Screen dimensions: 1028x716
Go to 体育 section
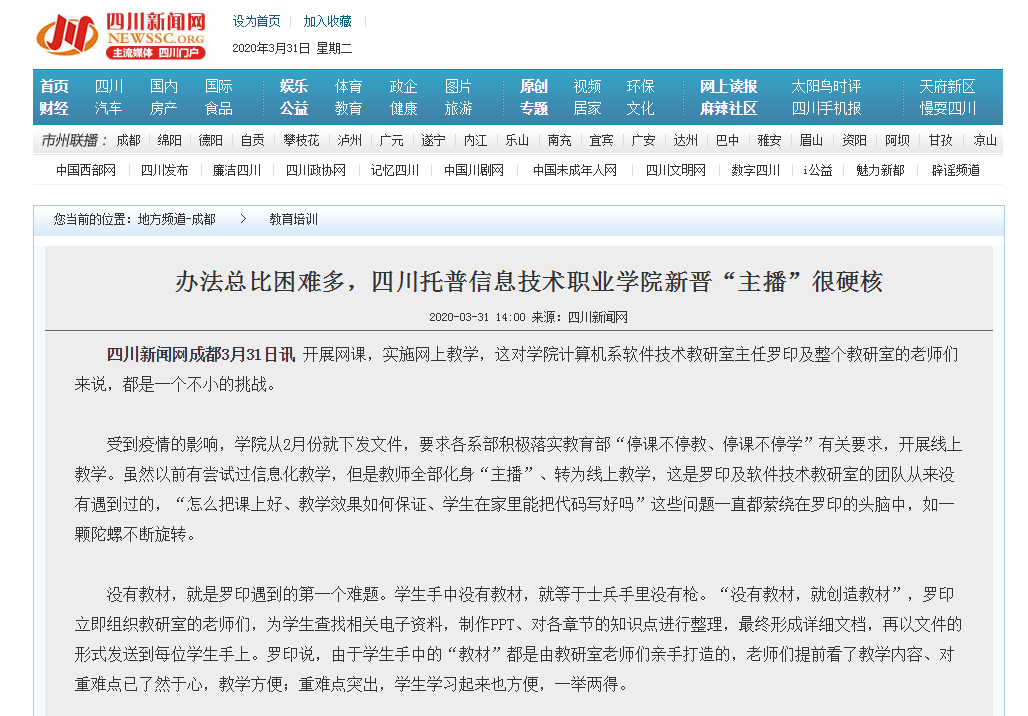pyautogui.click(x=349, y=87)
